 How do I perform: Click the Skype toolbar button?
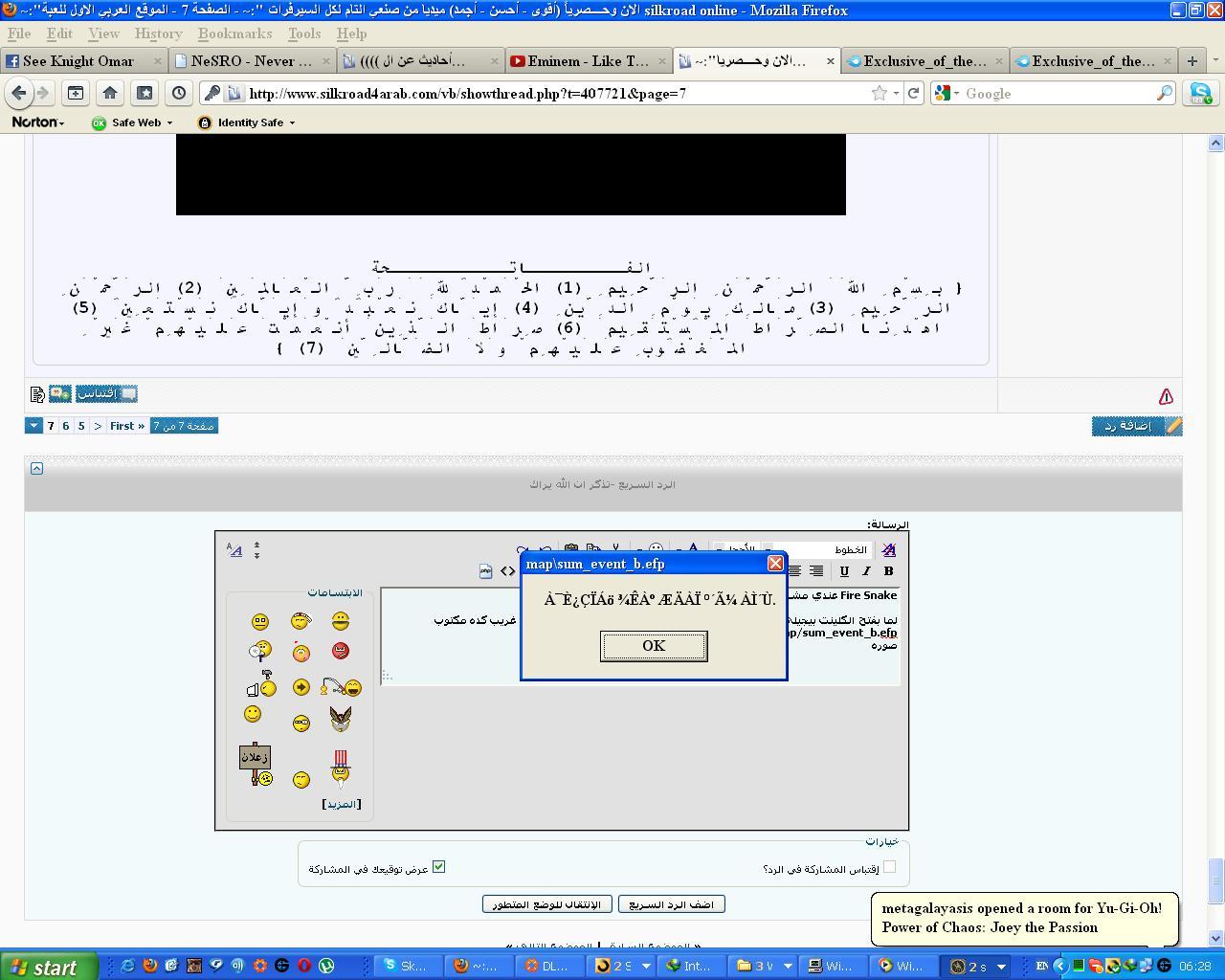pyautogui.click(x=1200, y=93)
